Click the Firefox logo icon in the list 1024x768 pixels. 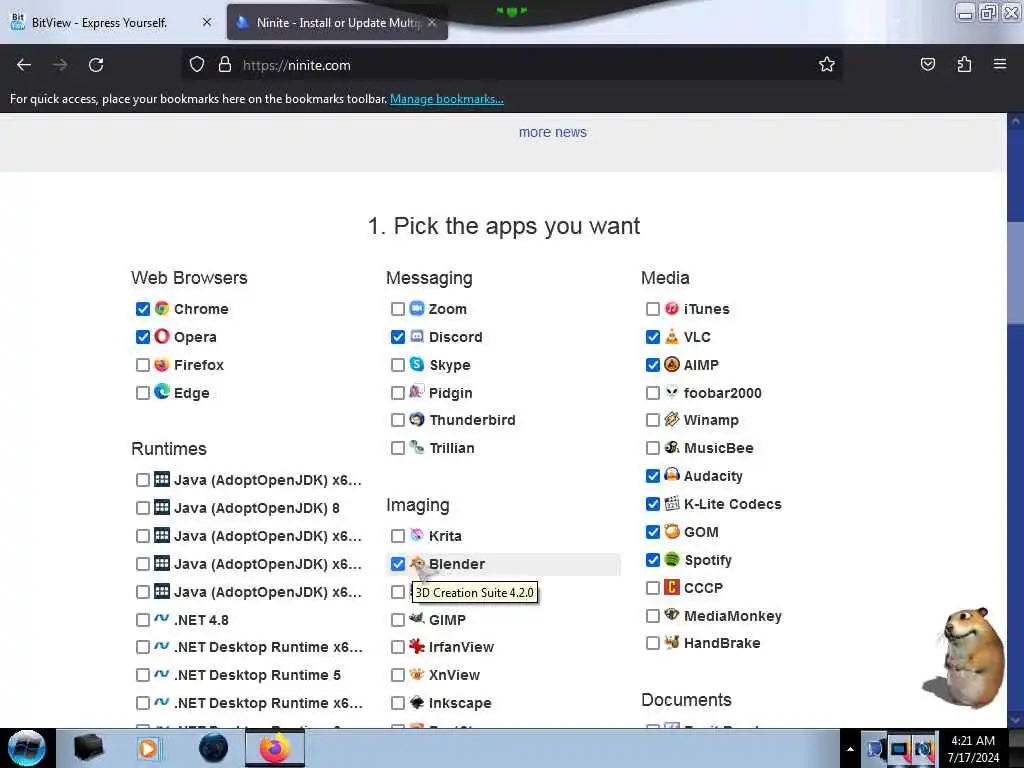(162, 364)
